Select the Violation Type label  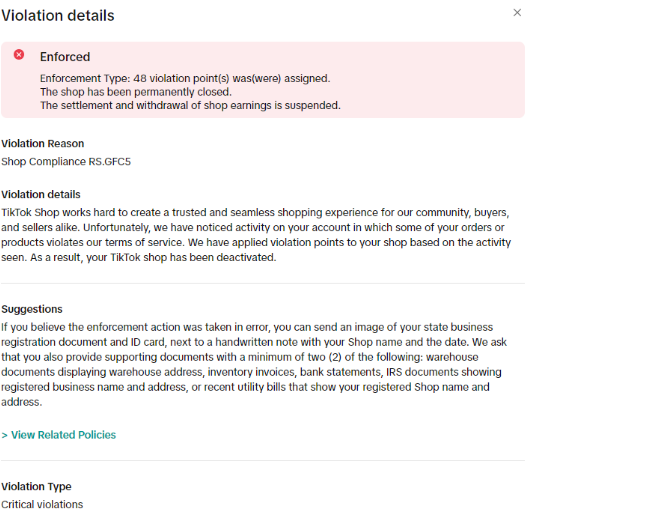tap(36, 486)
